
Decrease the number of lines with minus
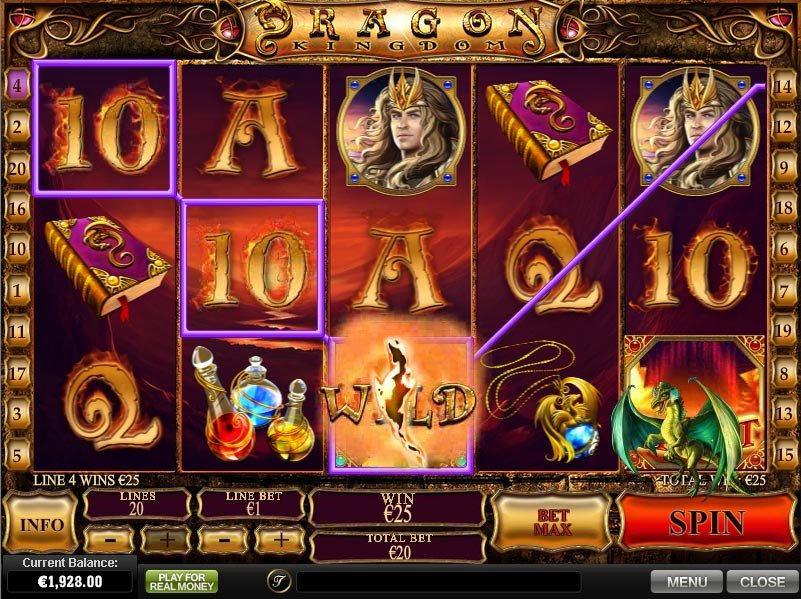click(x=109, y=539)
